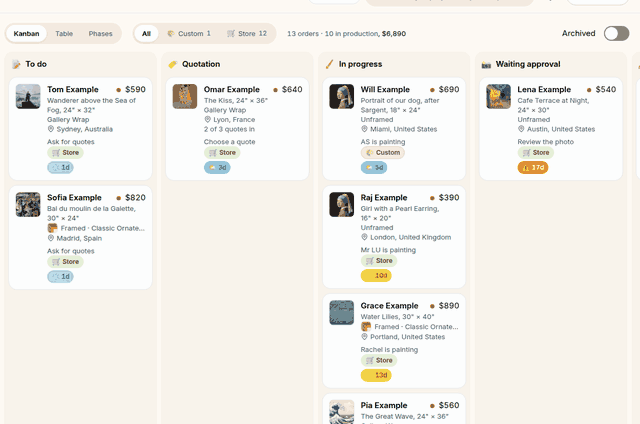Click Store tag on Grace Example card
Screen dimensions: 640x424
(379, 360)
